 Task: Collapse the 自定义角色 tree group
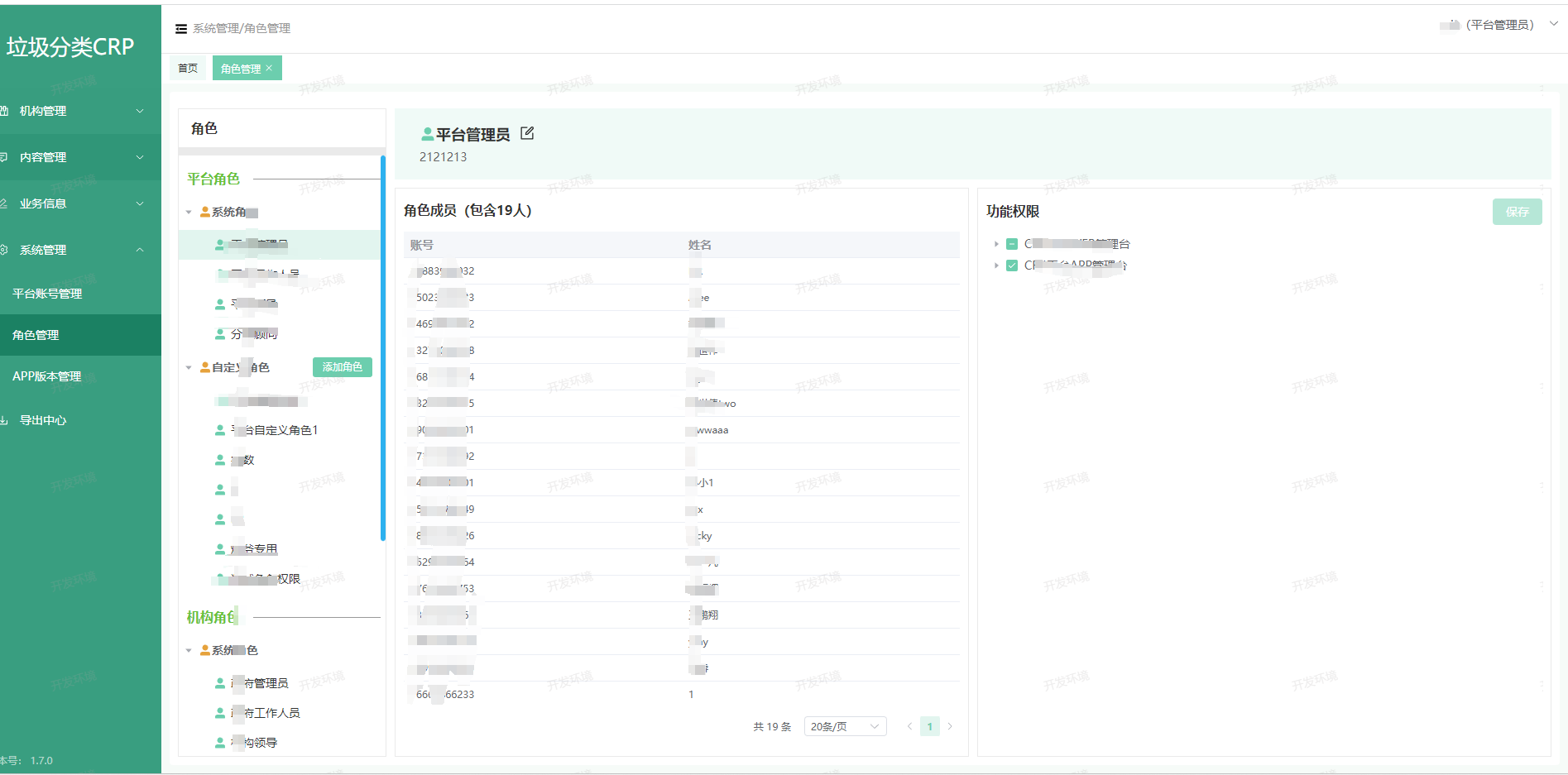point(189,367)
